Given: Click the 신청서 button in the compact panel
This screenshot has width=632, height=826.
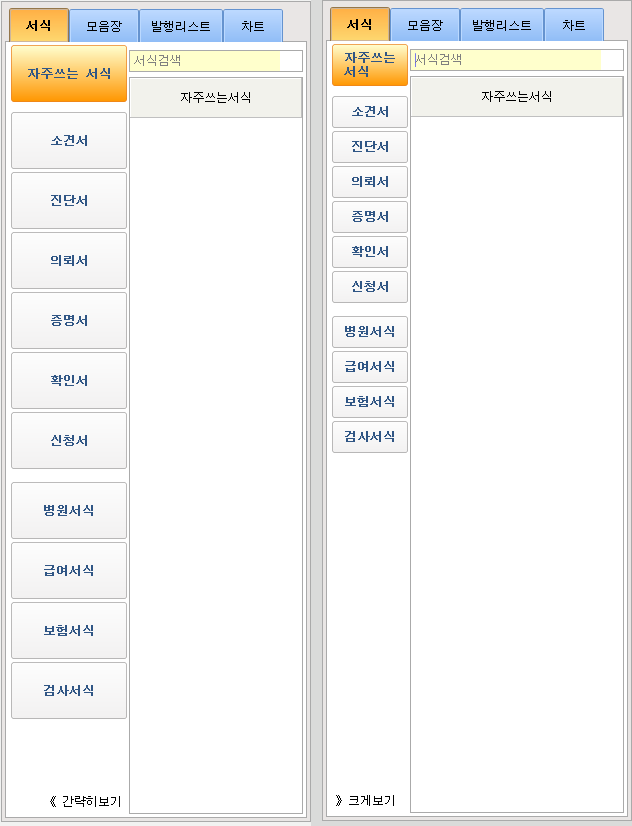Looking at the screenshot, I should coord(370,287).
